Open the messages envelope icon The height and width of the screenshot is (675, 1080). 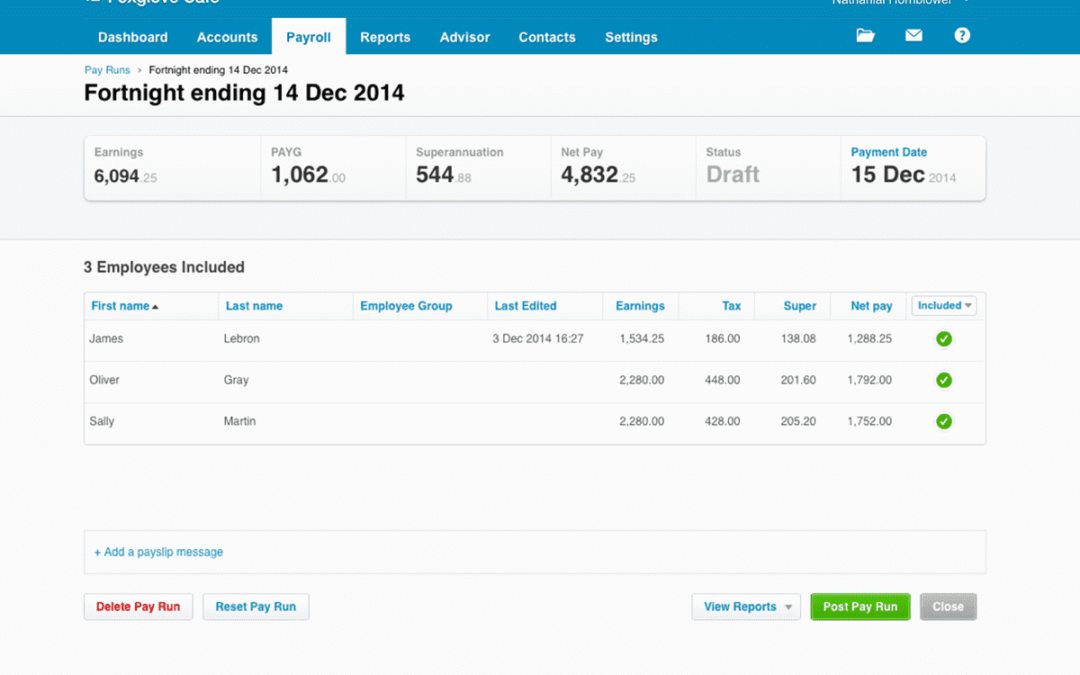click(x=914, y=36)
